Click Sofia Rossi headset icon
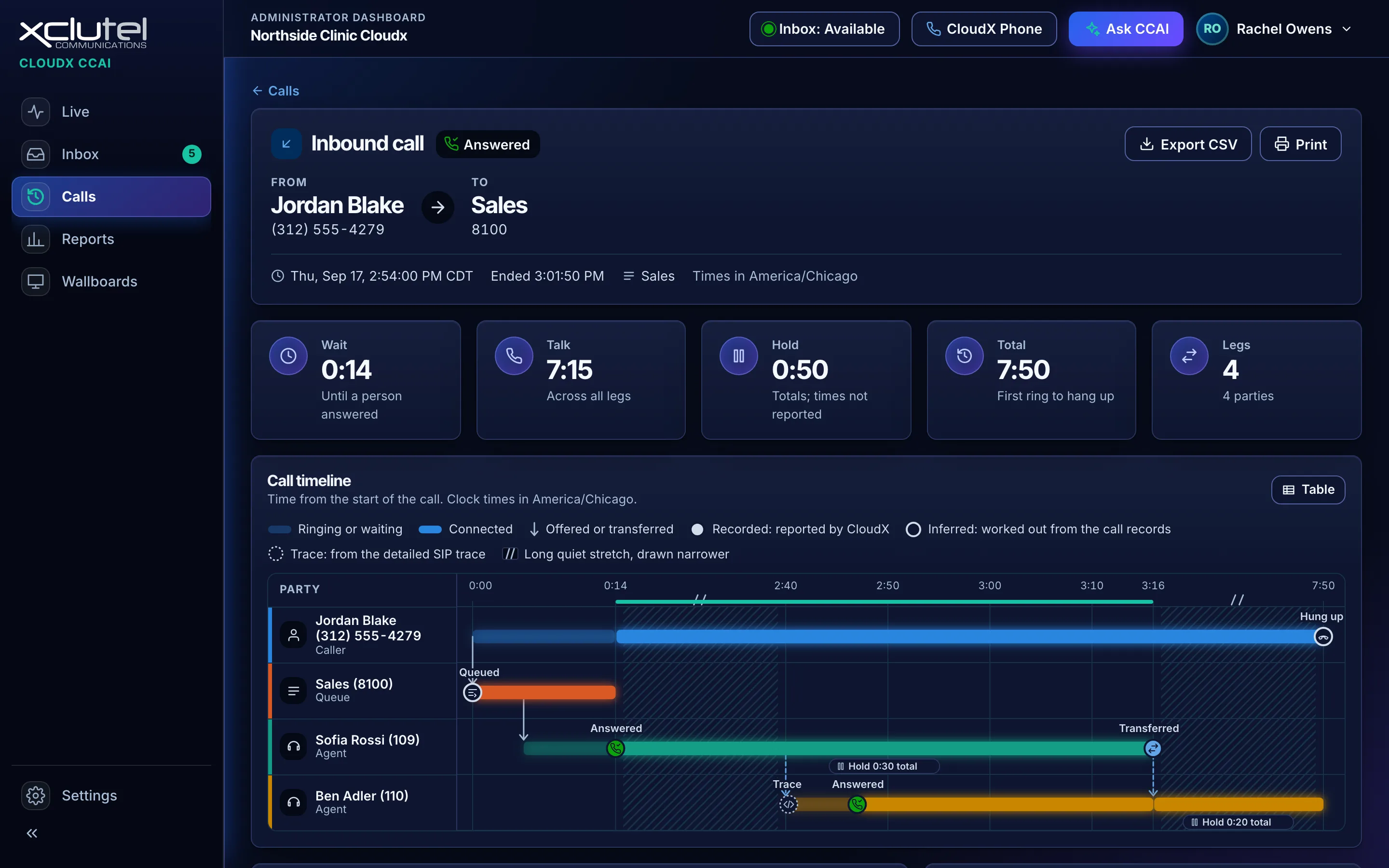Viewport: 1389px width, 868px height. [x=293, y=746]
